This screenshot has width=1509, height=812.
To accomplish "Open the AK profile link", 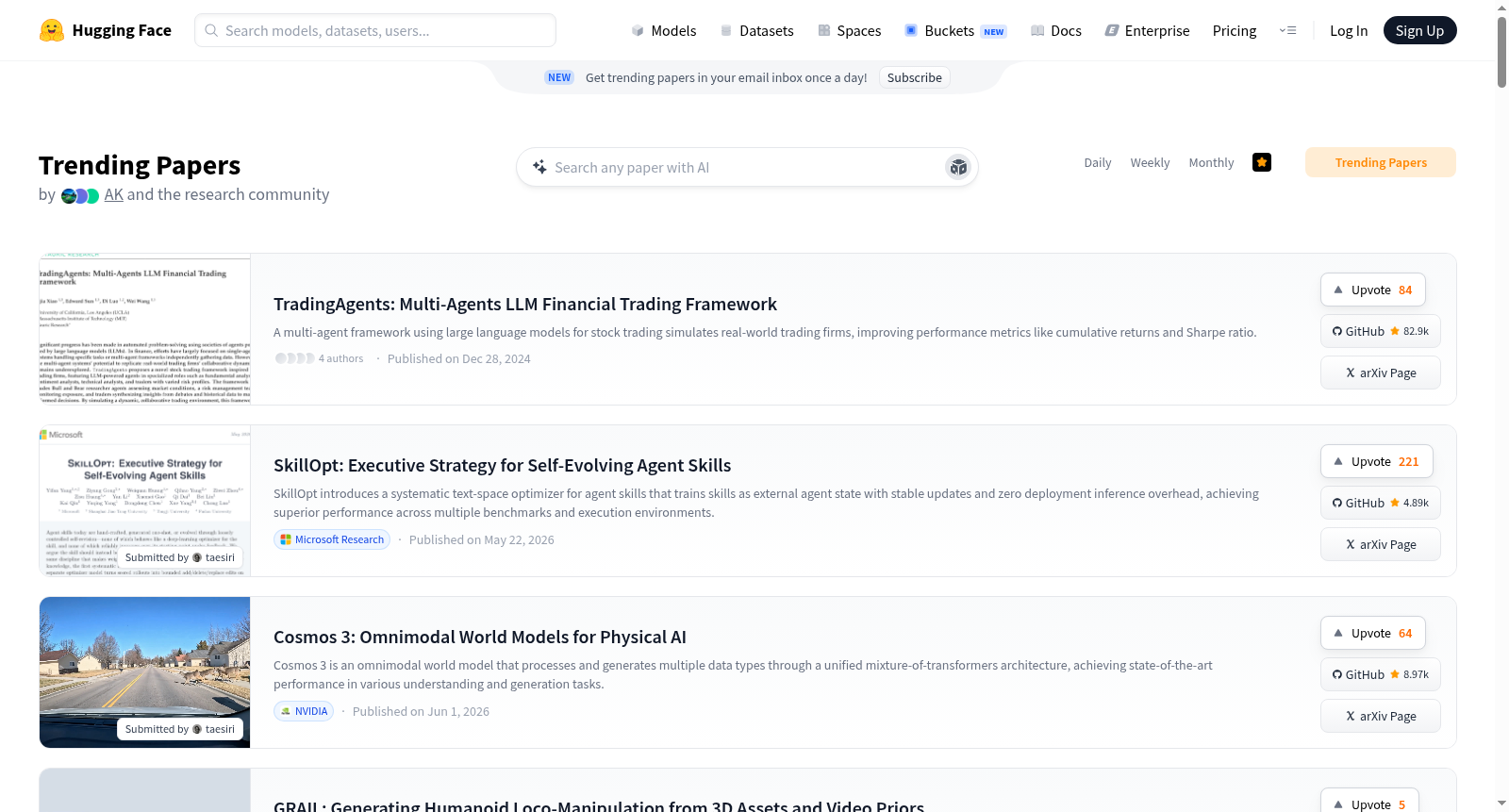I will click(114, 194).
